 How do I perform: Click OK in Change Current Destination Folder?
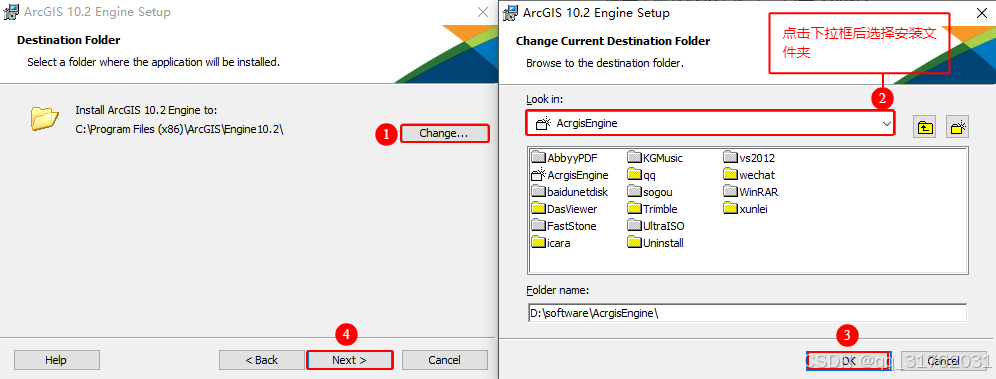[849, 361]
